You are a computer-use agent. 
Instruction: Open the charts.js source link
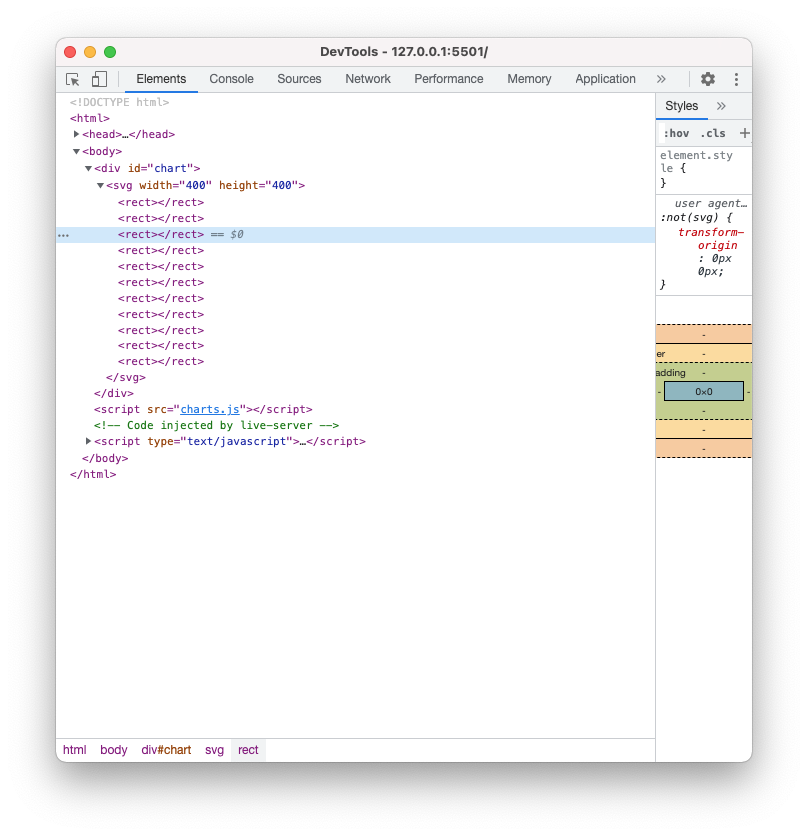[x=210, y=409]
